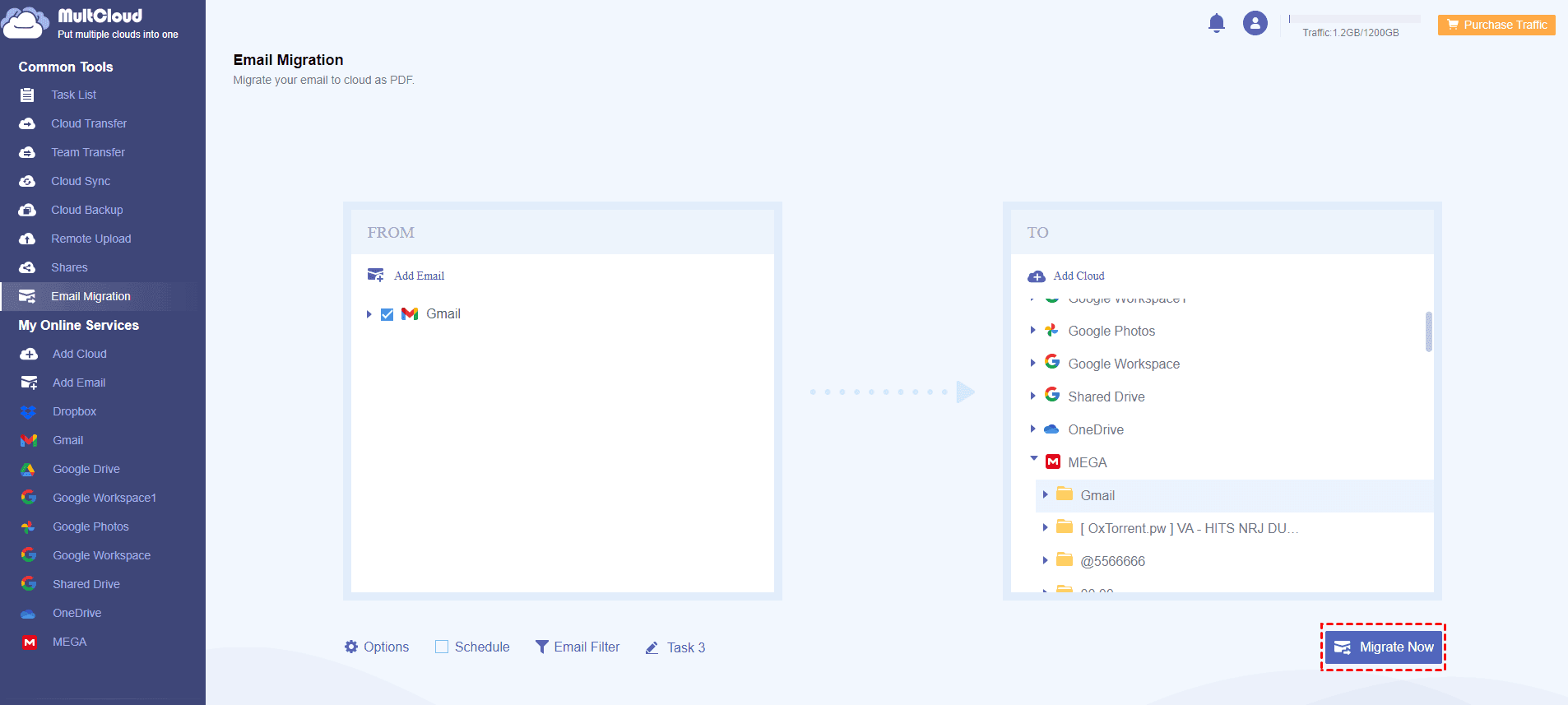This screenshot has height=705, width=1568.
Task: Open the Email Filter link
Action: (587, 647)
